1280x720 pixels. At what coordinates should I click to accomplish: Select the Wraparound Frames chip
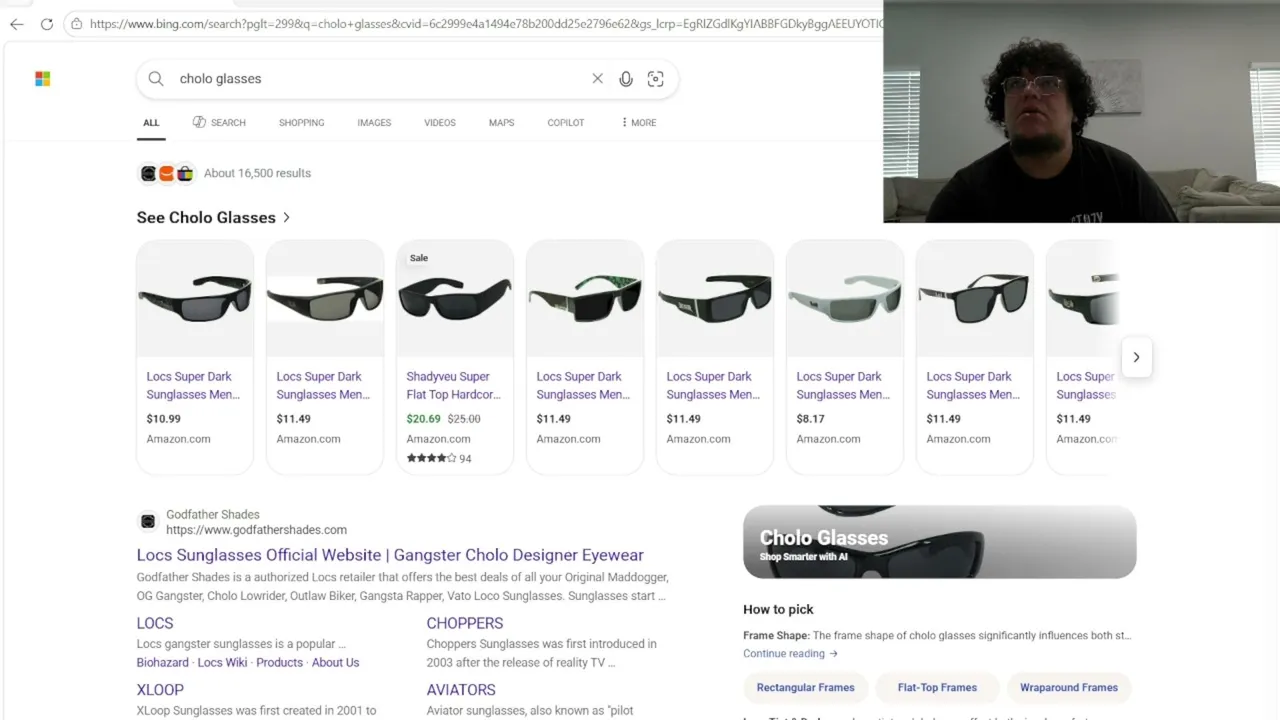(x=1069, y=688)
